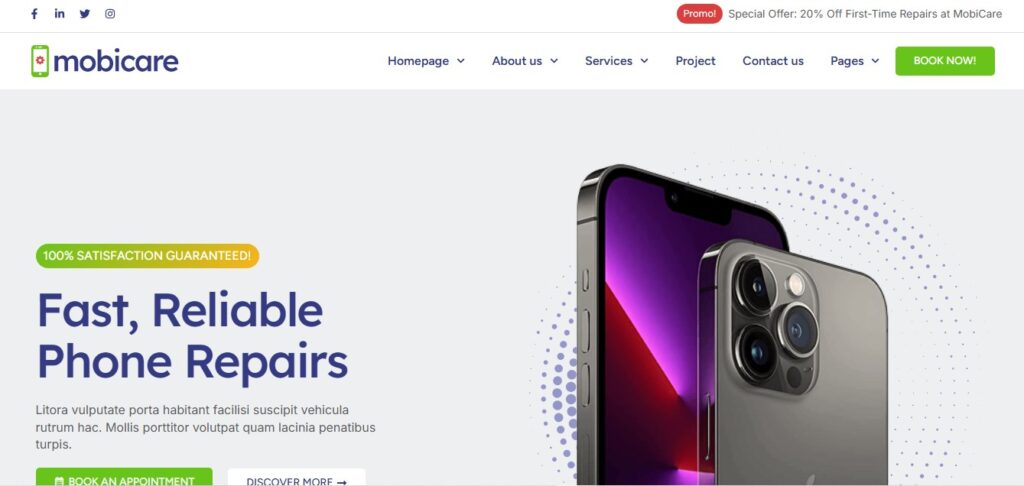Viewport: 1024px width, 486px height.
Task: Click the iPhone hero image
Action: (x=733, y=325)
